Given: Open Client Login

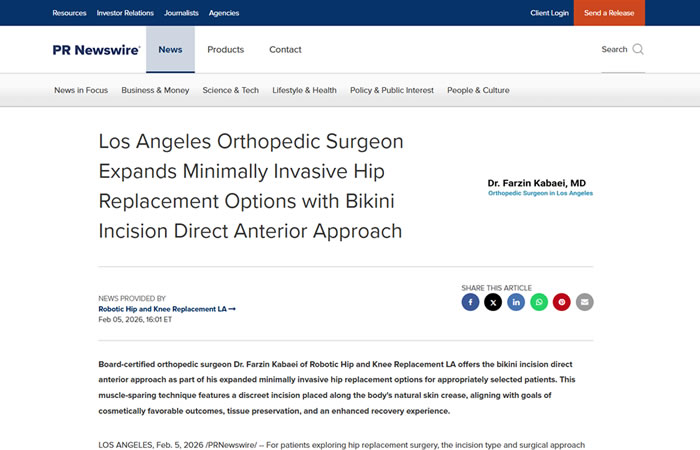Looking at the screenshot, I should point(550,13).
